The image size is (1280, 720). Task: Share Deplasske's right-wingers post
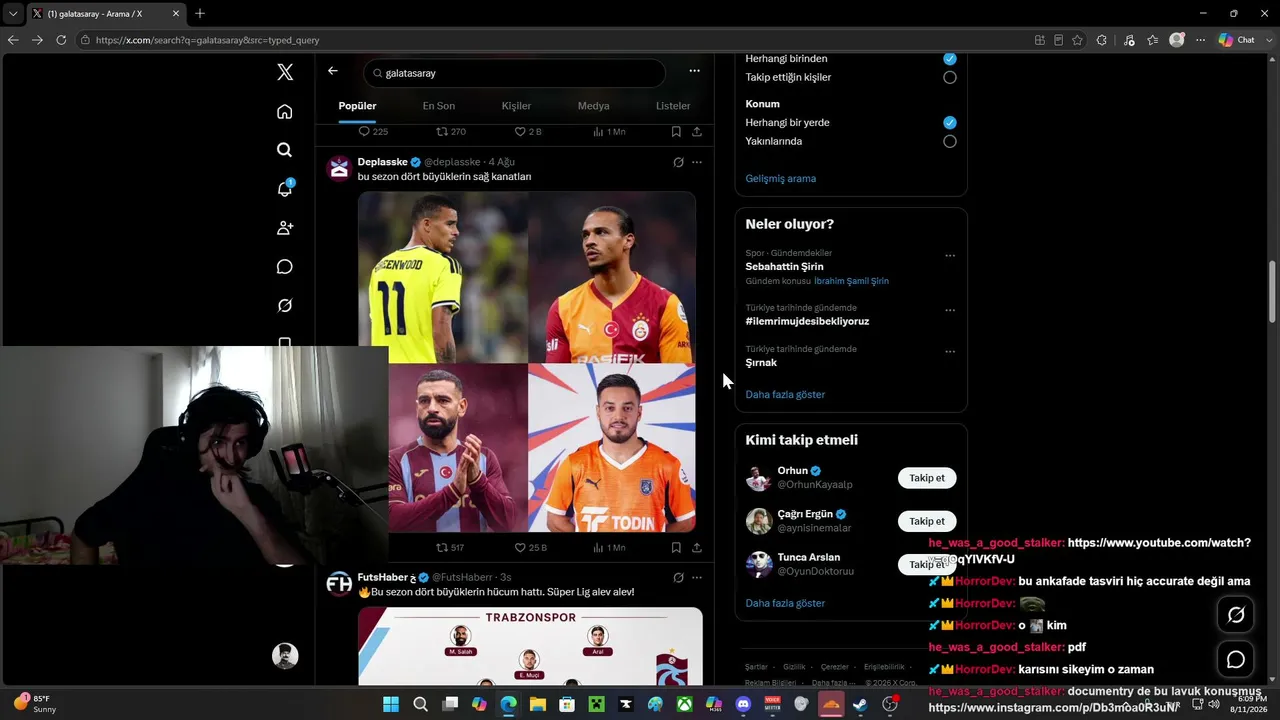click(697, 548)
